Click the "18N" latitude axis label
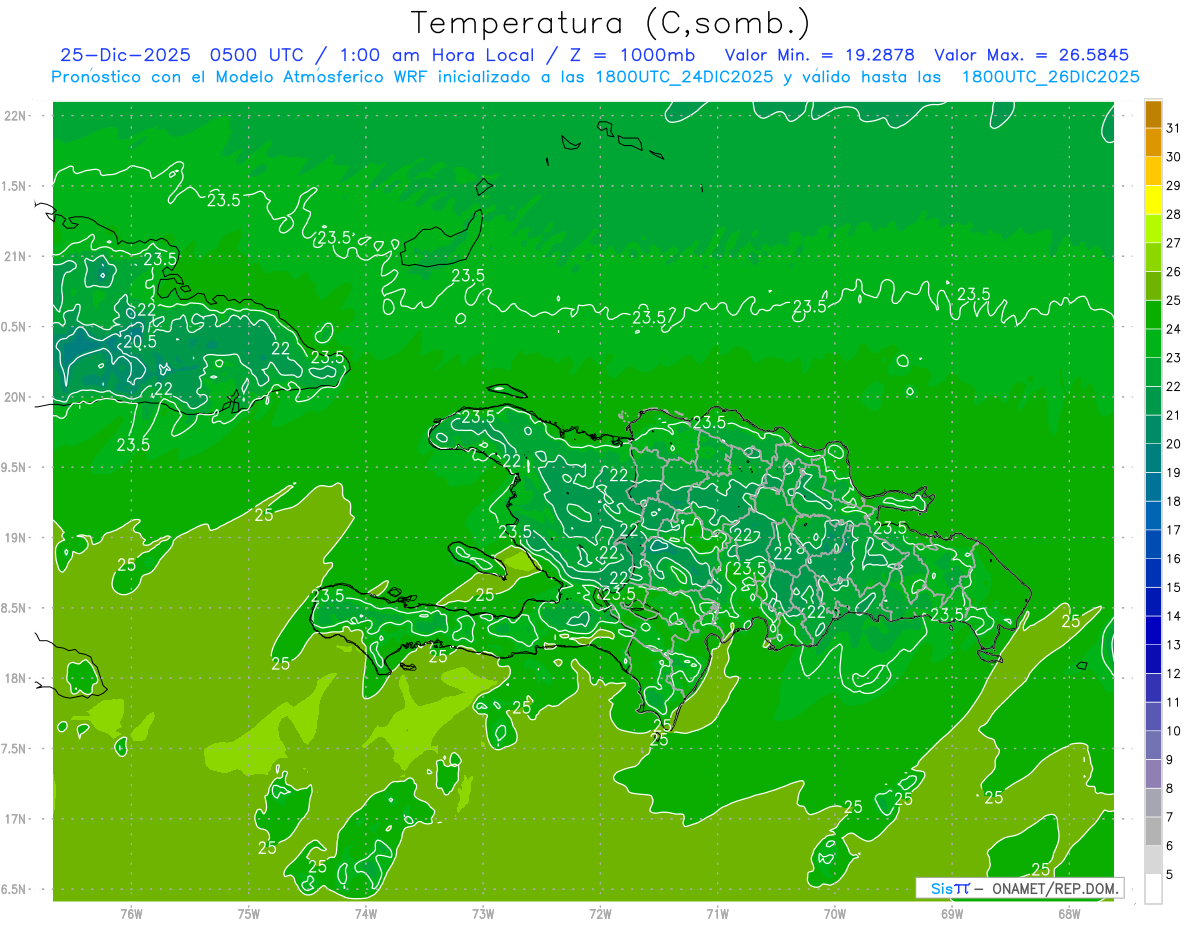Image resolution: width=1200 pixels, height=927 pixels. [15, 678]
